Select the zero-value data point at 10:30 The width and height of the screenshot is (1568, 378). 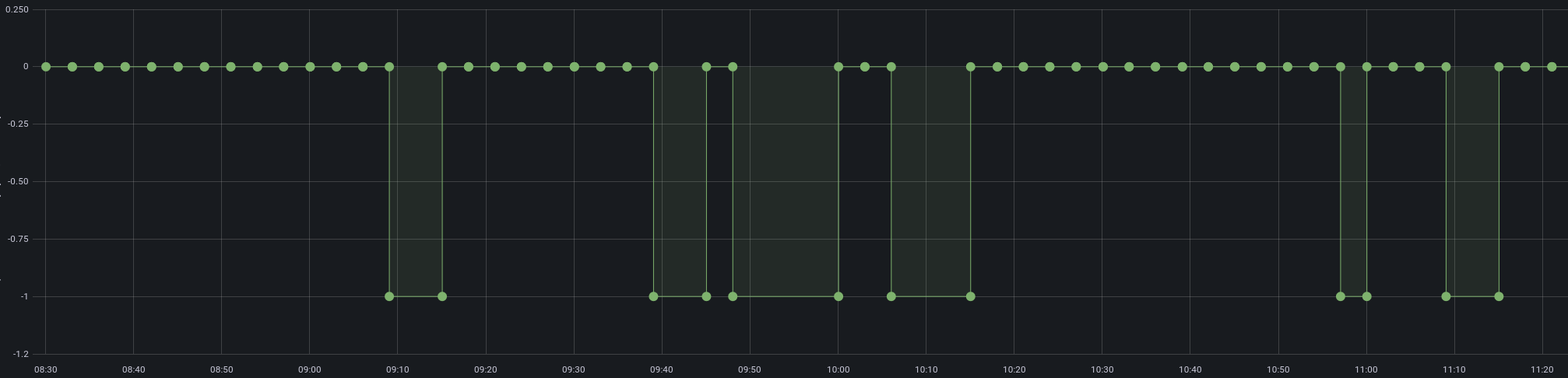1102,67
